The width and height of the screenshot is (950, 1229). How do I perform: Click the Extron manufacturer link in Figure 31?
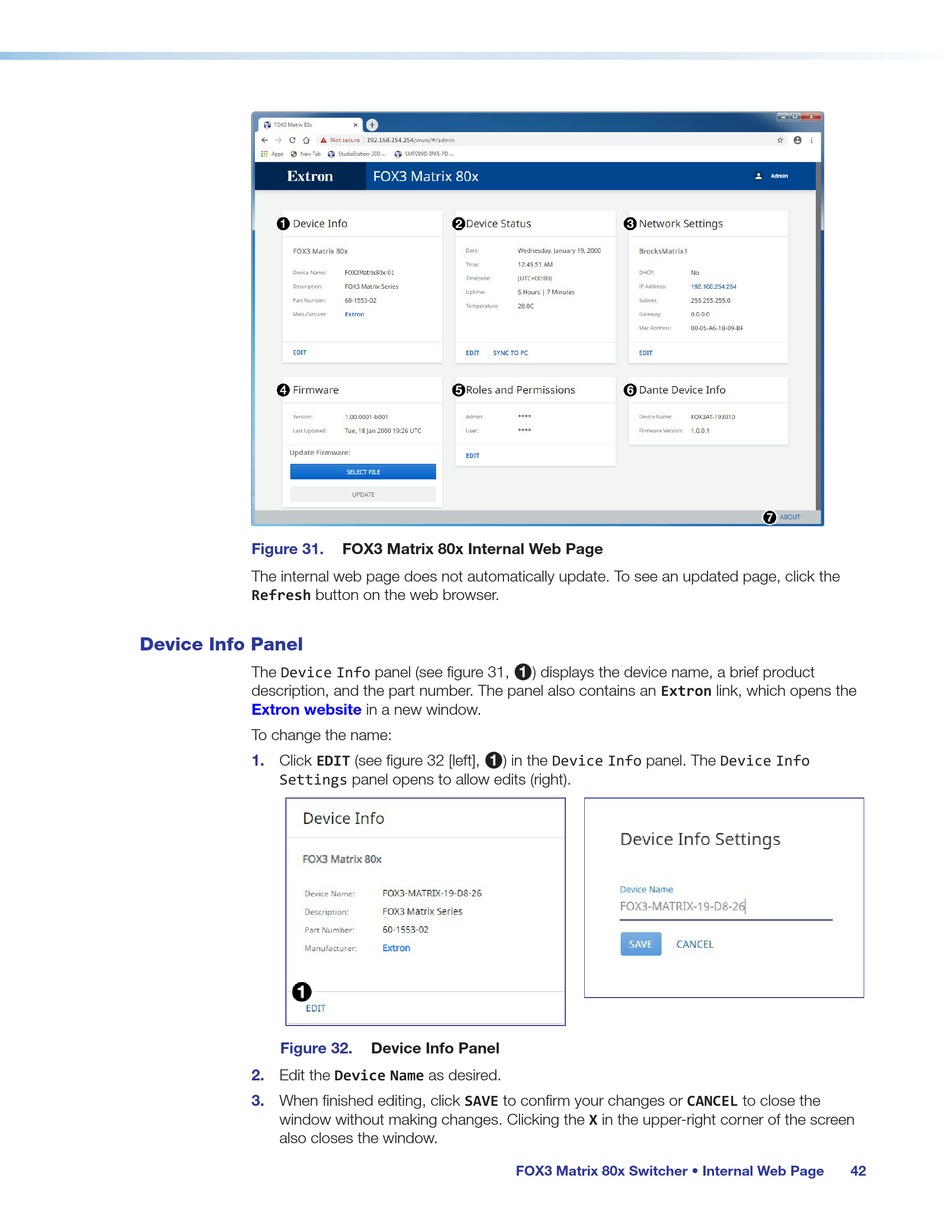(x=354, y=314)
